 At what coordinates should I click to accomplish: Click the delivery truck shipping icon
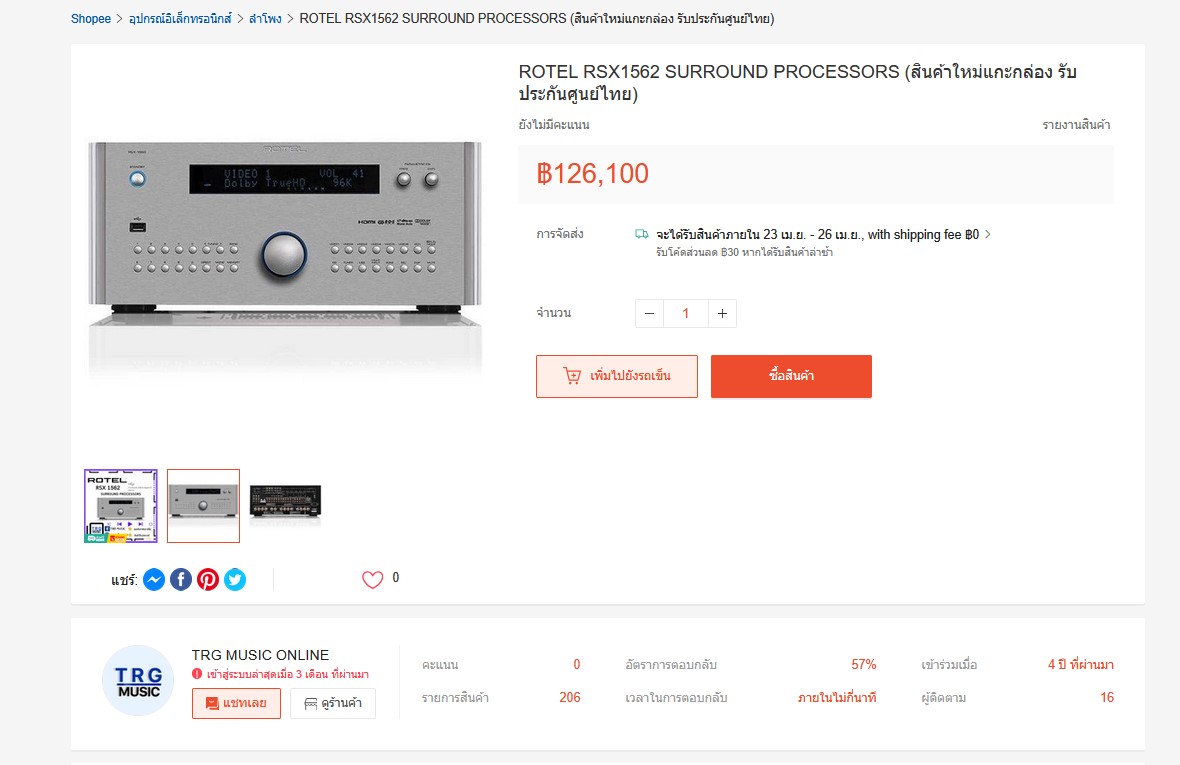pos(642,234)
